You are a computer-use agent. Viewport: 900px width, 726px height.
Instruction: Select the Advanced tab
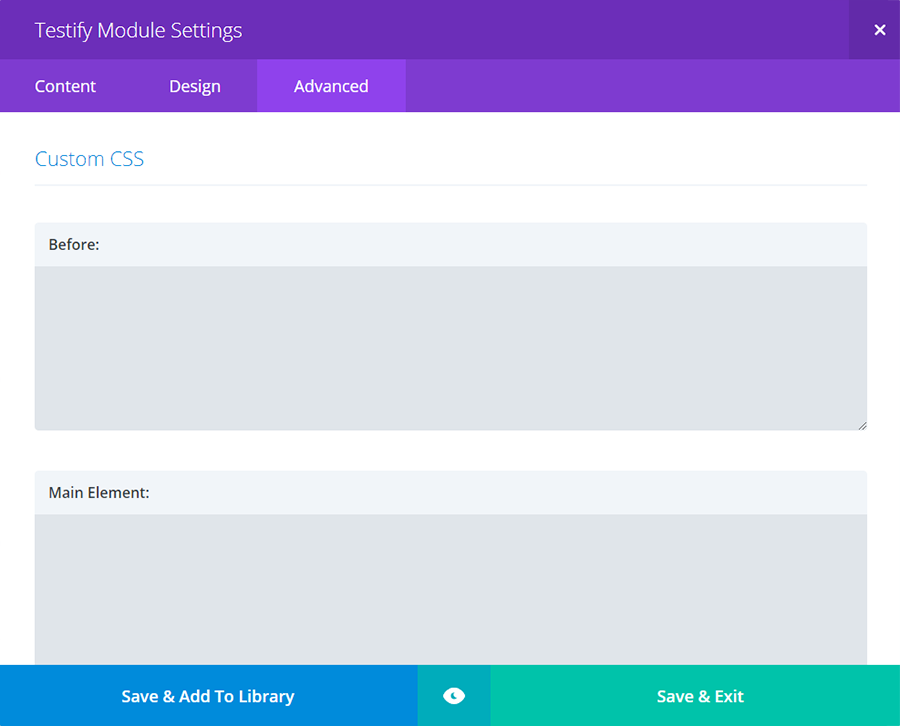tap(331, 86)
